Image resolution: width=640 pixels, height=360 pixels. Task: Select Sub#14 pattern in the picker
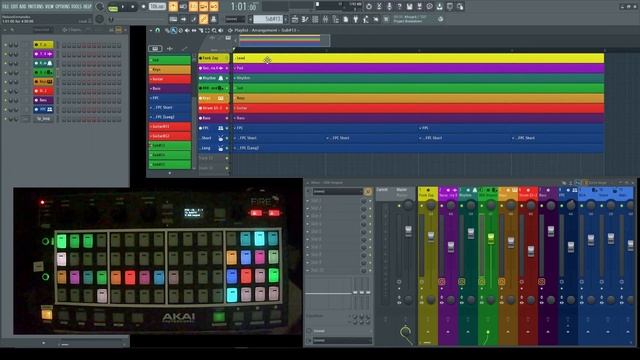(x=170, y=155)
